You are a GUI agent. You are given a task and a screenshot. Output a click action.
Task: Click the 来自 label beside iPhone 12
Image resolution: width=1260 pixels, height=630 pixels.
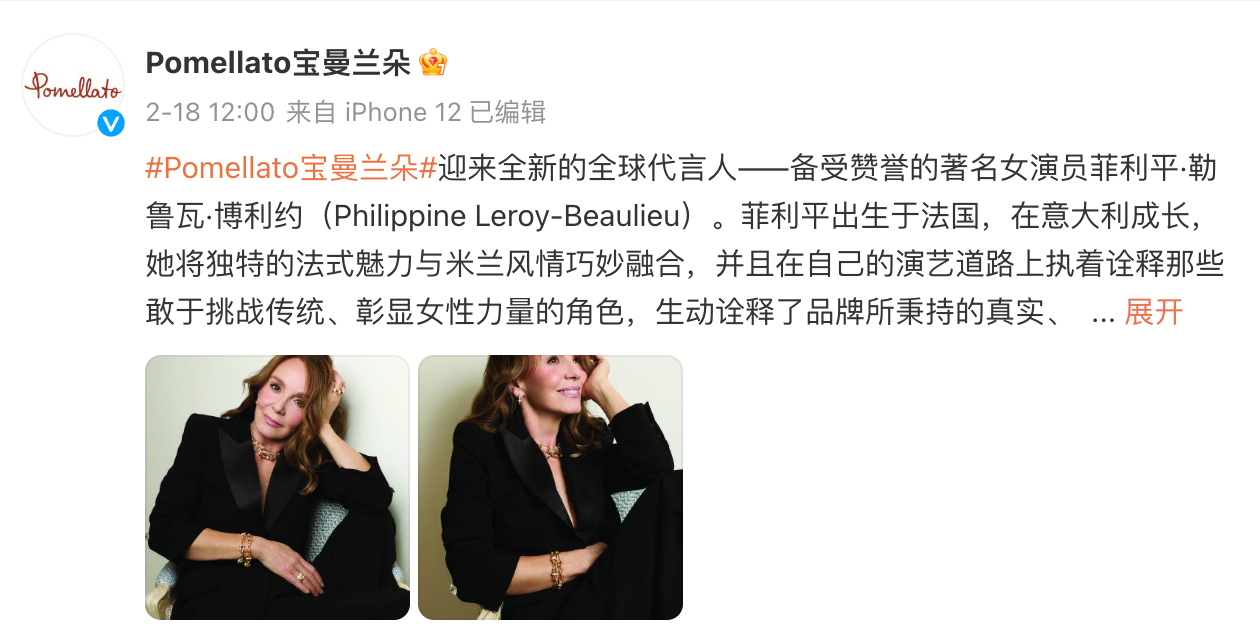pyautogui.click(x=311, y=112)
